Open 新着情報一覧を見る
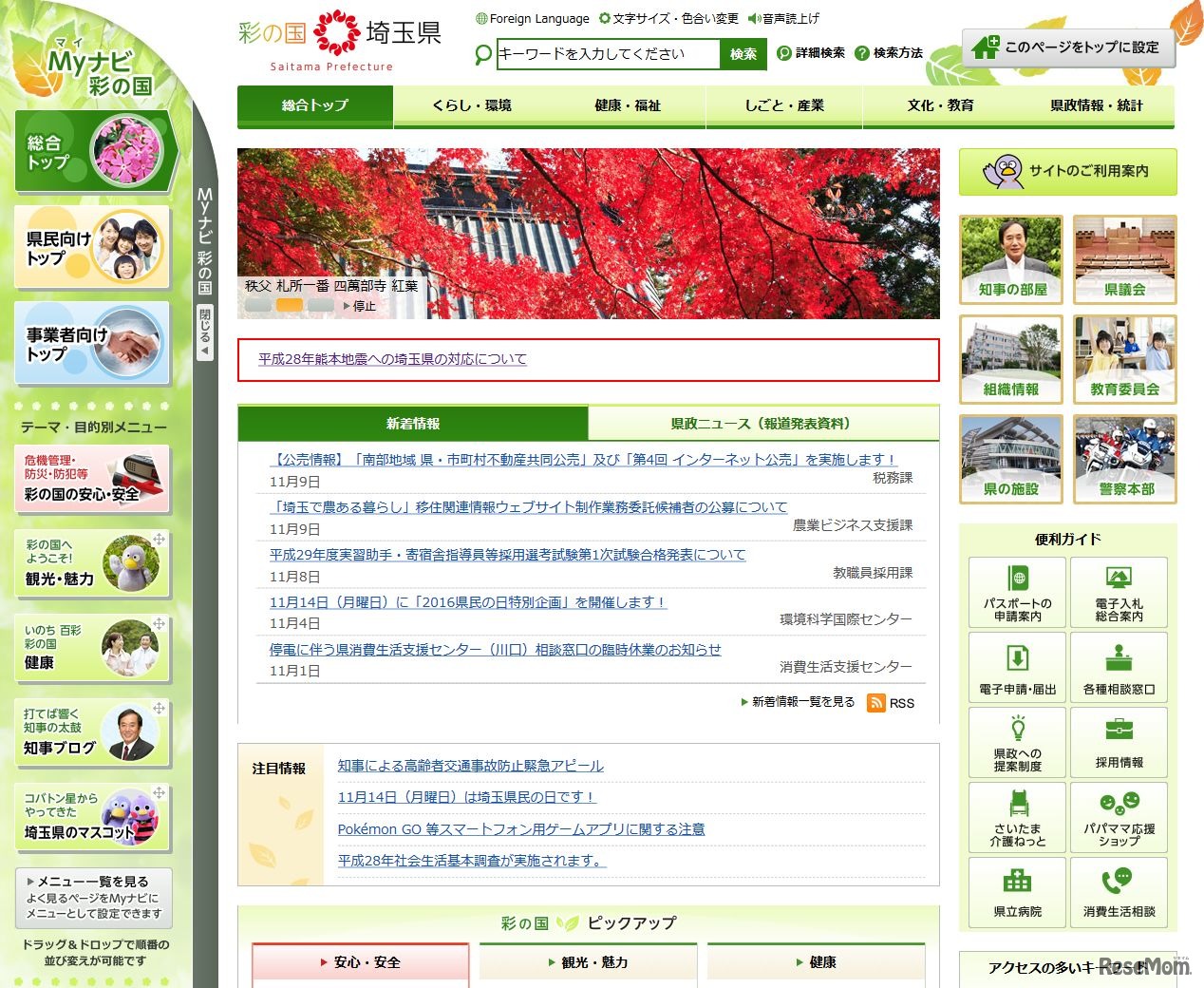The height and width of the screenshot is (988, 1204). click(798, 702)
